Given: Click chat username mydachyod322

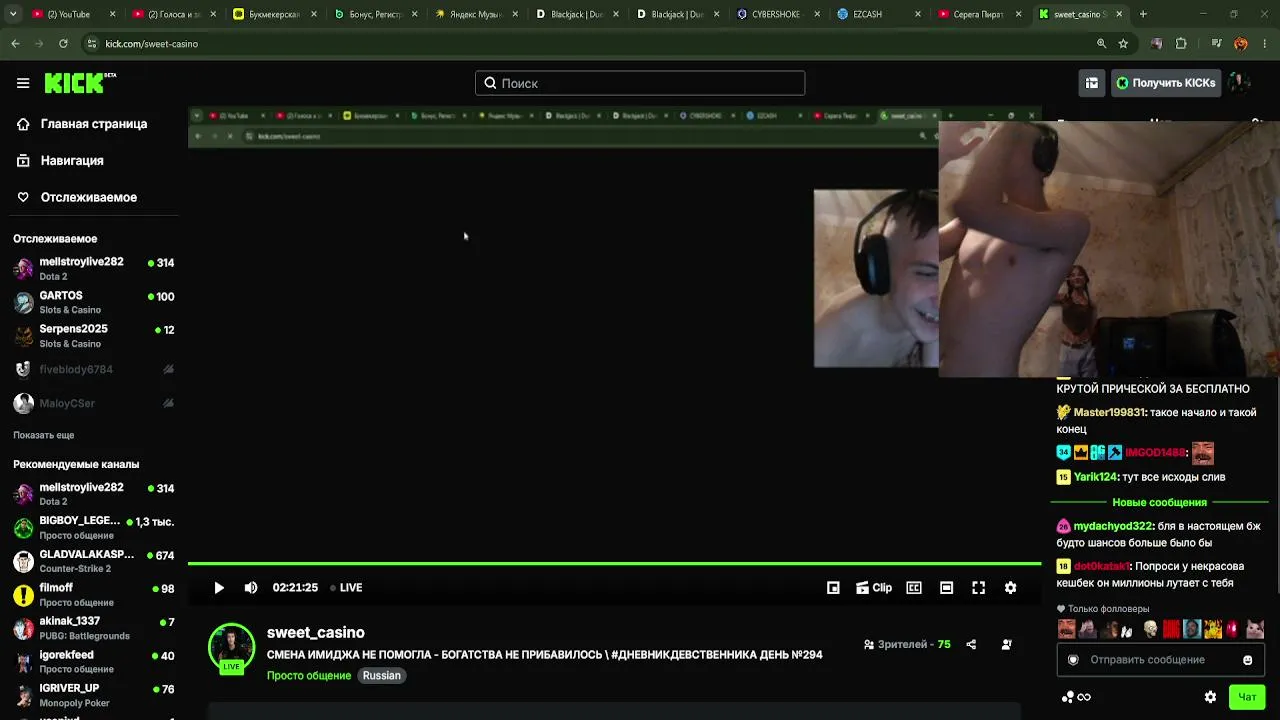Looking at the screenshot, I should (x=1113, y=526).
